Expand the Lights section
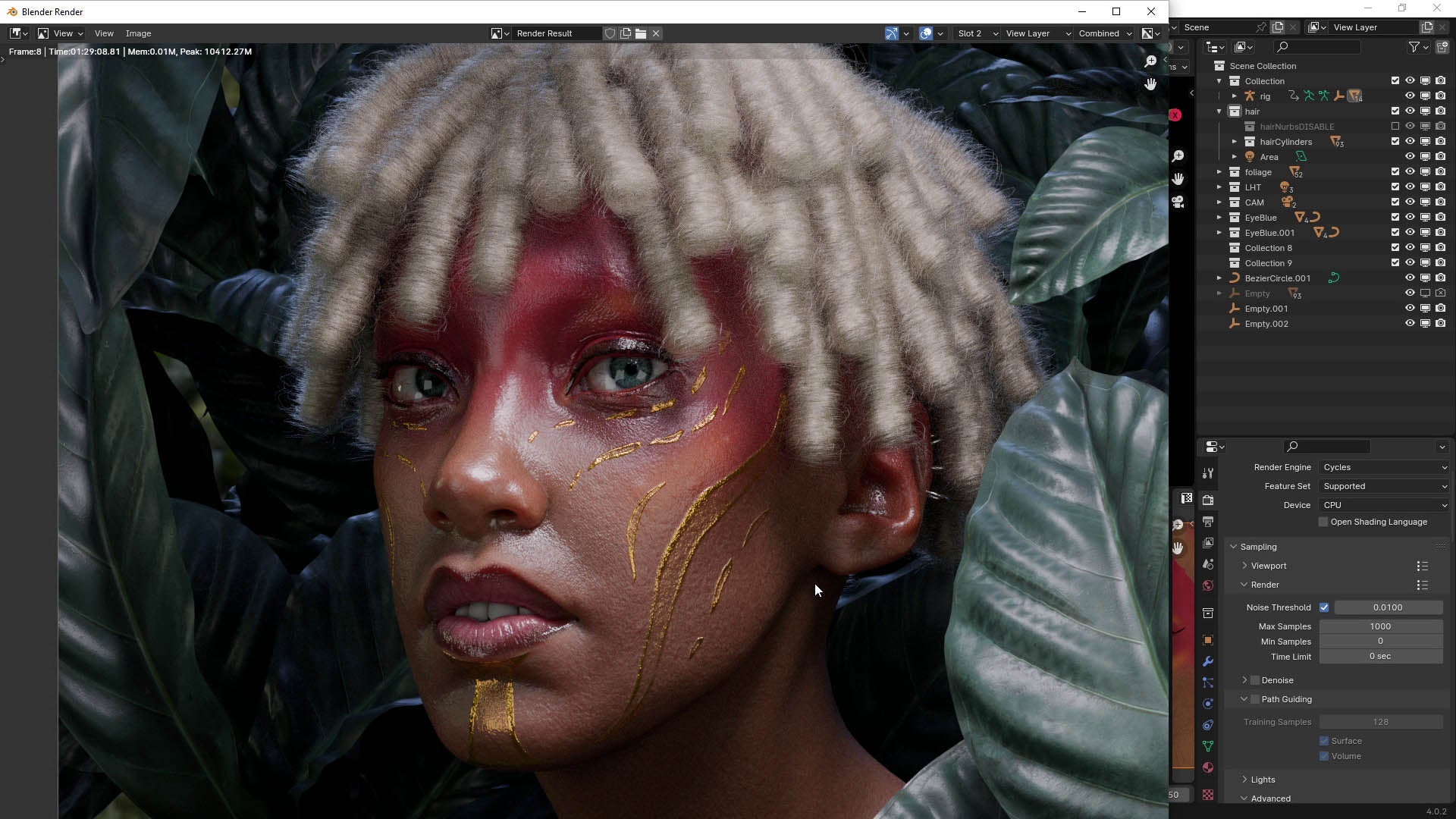 click(1263, 780)
